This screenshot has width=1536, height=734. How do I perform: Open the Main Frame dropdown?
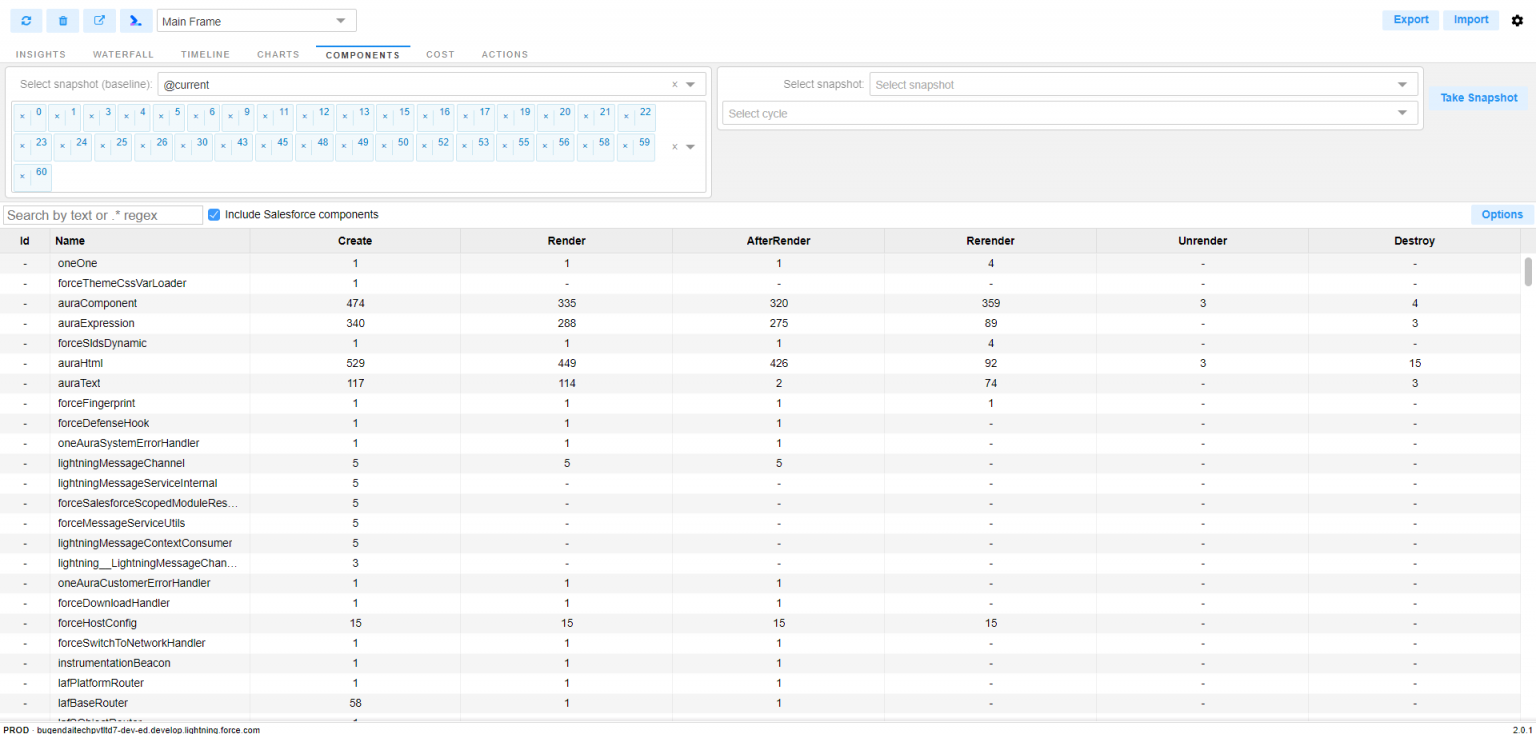coord(255,20)
